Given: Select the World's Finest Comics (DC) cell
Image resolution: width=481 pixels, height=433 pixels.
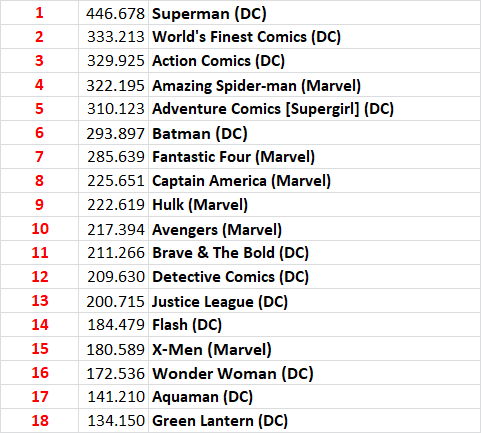Looking at the screenshot, I should pos(314,37).
